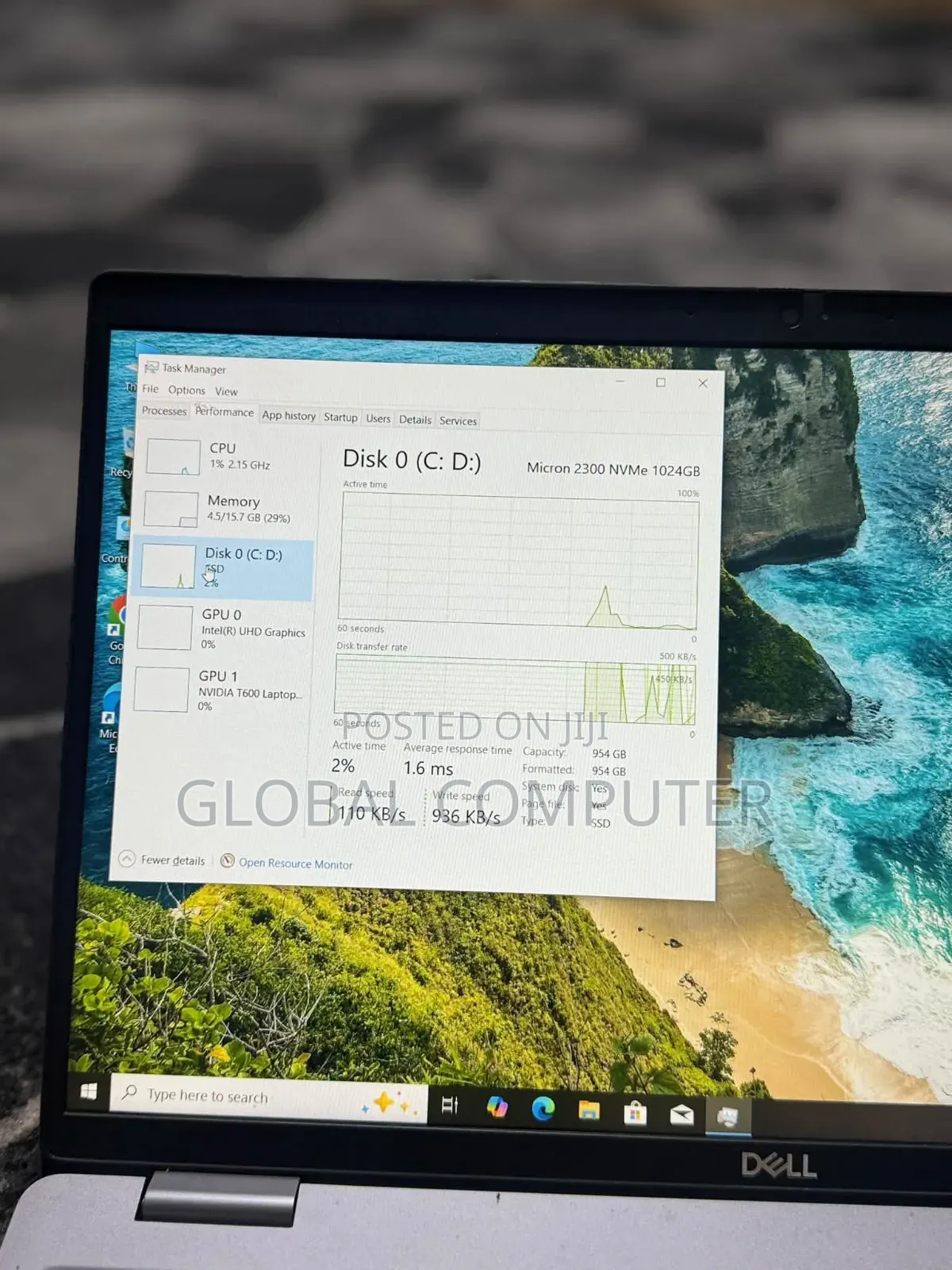Open the Options menu
This screenshot has height=1270, width=952.
click(186, 391)
